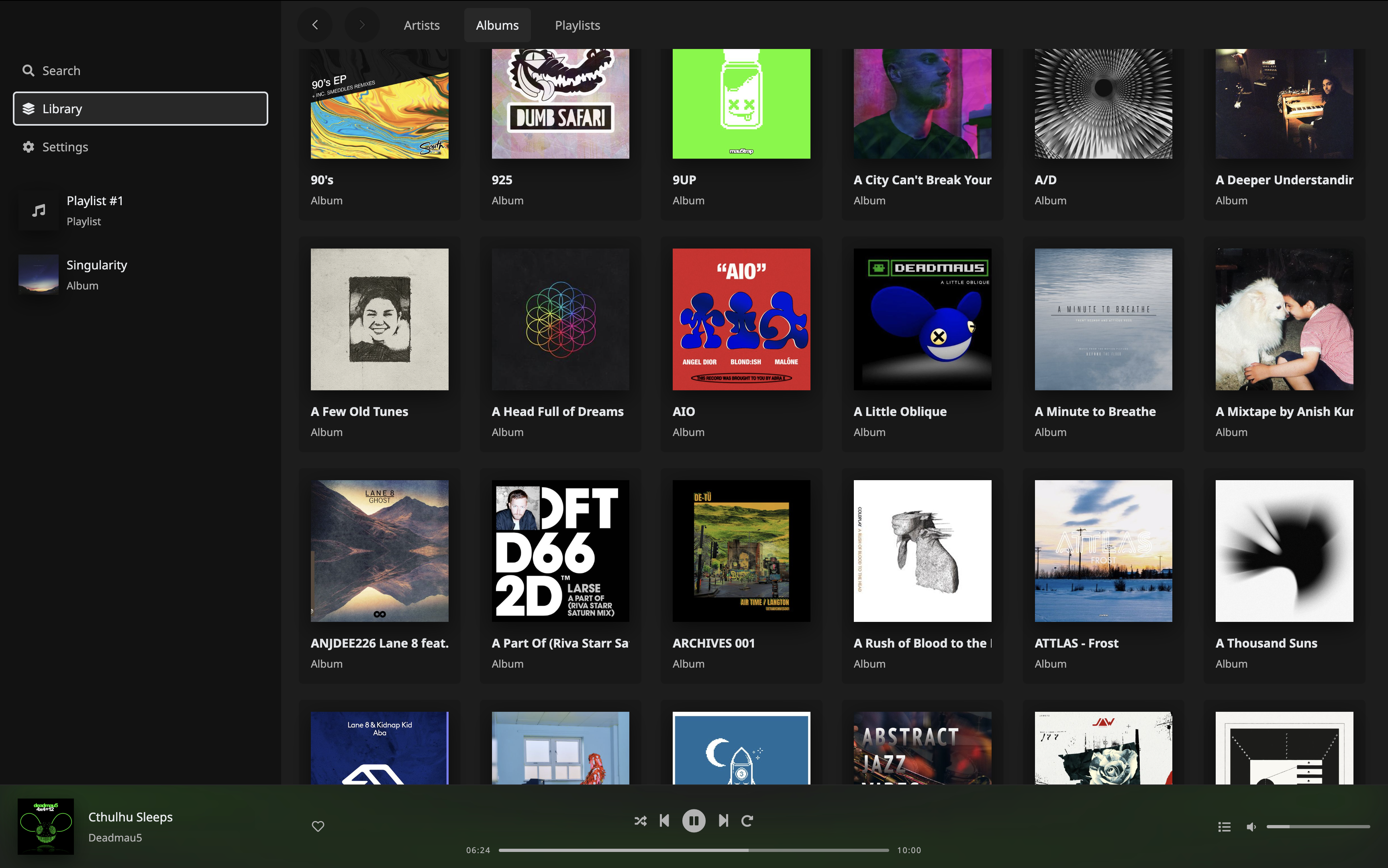The width and height of the screenshot is (1388, 868).
Task: Click the "A Head Full of Dreams" title
Action: coord(557,412)
